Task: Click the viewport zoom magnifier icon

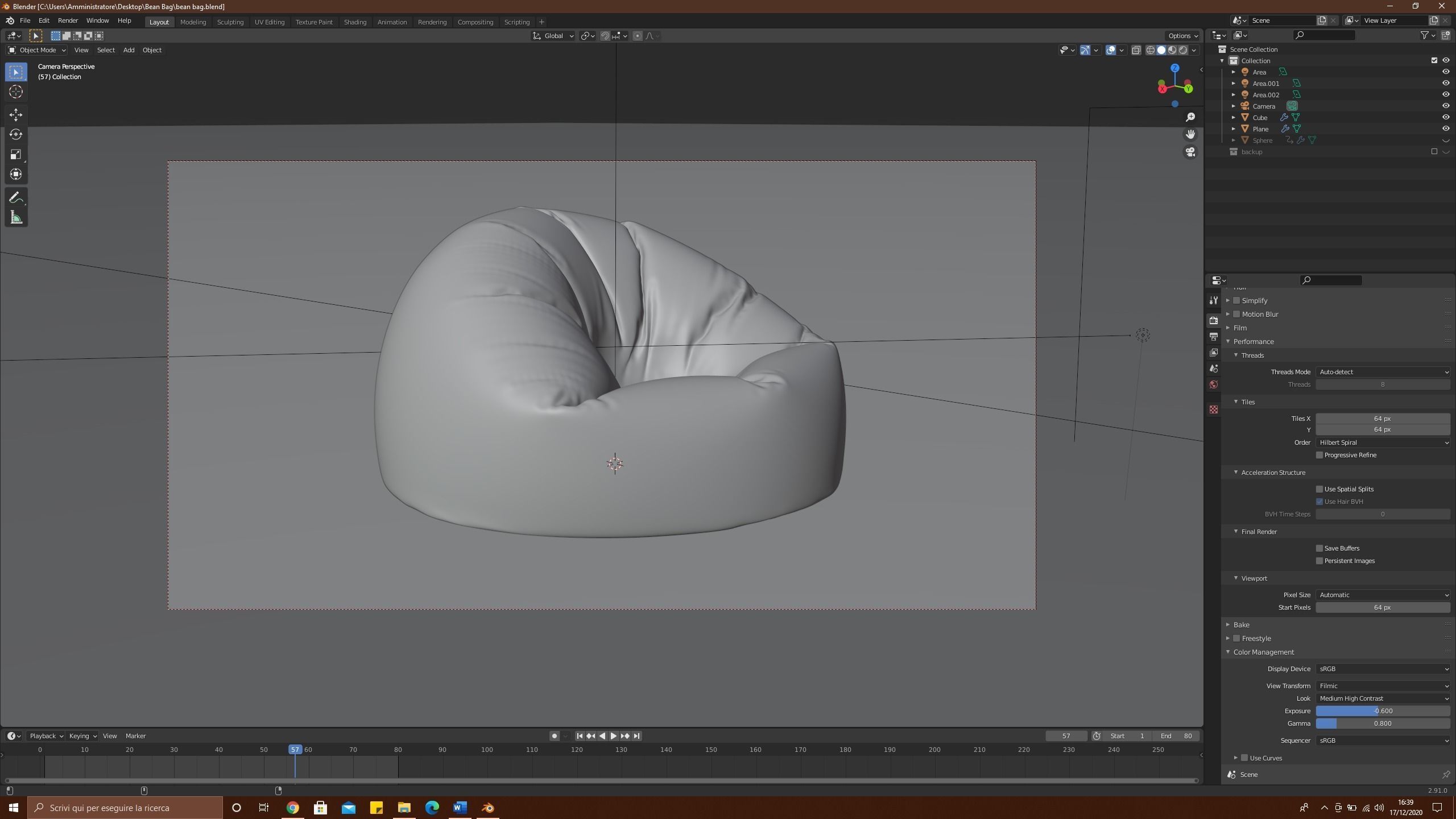Action: (1190, 117)
